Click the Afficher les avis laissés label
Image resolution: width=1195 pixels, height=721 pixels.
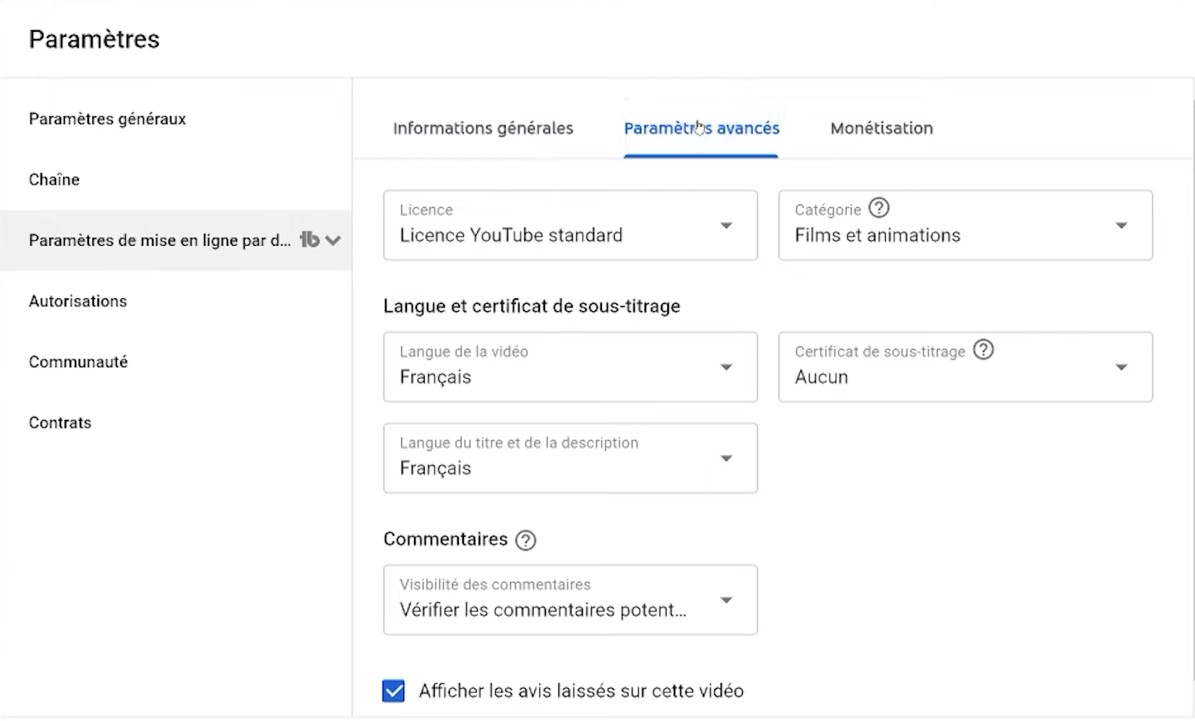[x=581, y=691]
